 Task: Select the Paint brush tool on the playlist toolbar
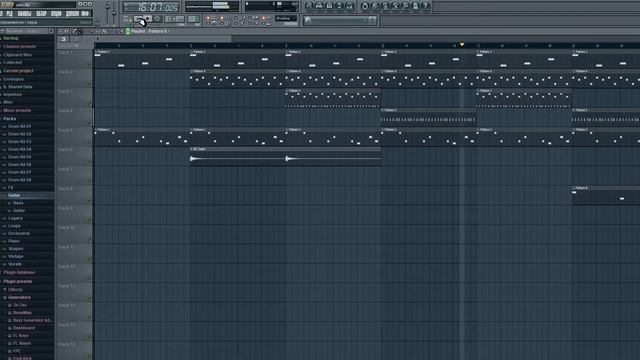pos(80,31)
